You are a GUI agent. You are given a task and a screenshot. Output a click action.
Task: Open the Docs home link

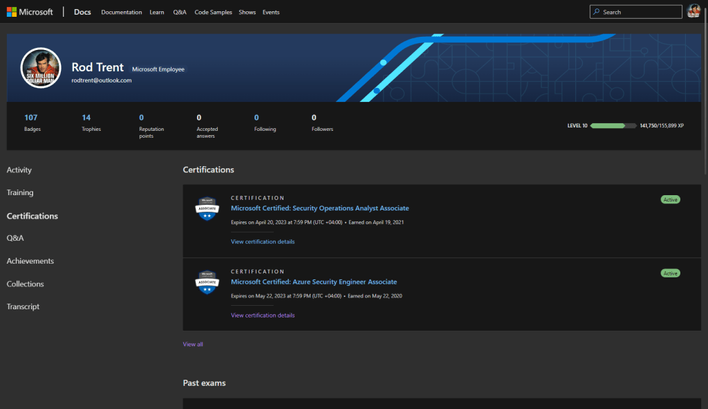(x=82, y=12)
